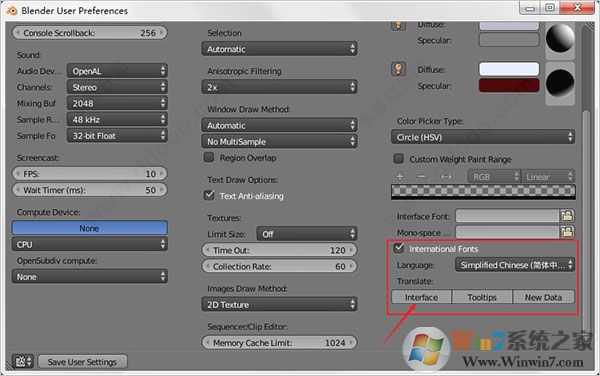
Task: Open the CPU compute device dropdown
Action: (x=90, y=244)
